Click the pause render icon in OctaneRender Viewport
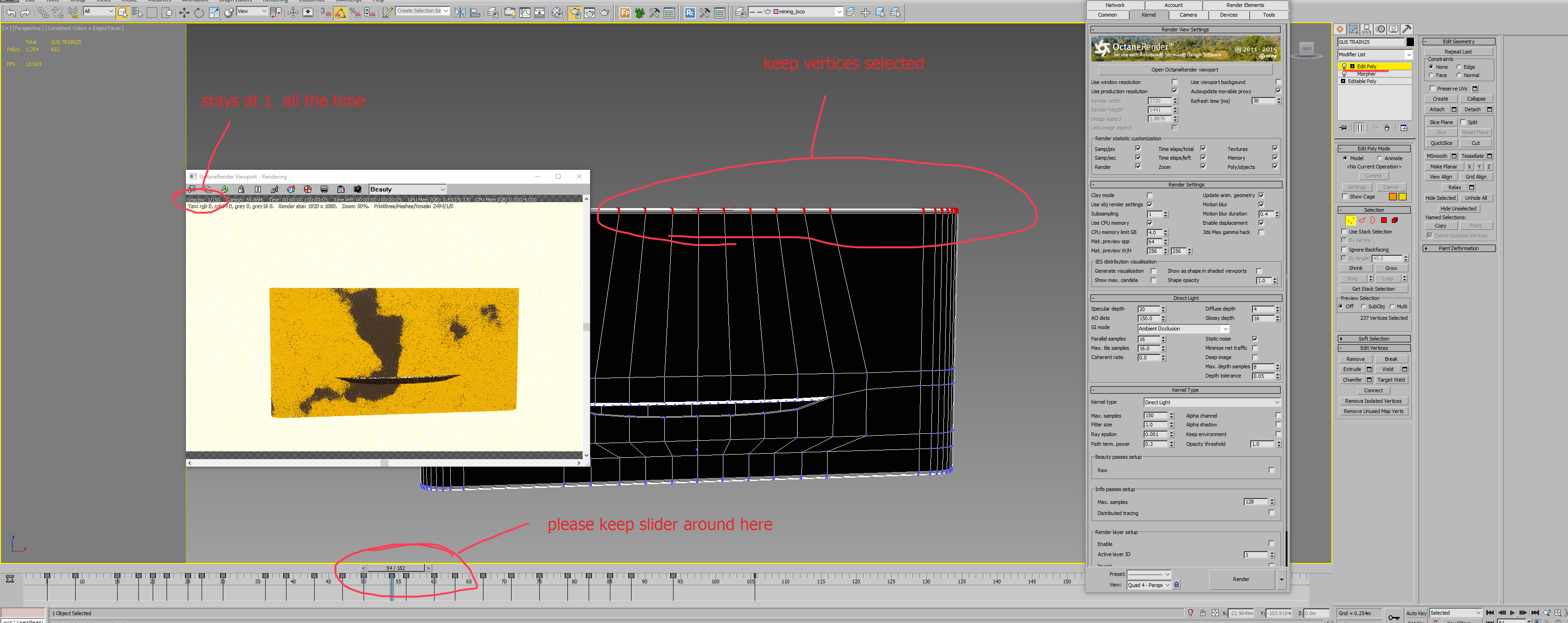This screenshot has height=623, width=1568. (x=257, y=189)
